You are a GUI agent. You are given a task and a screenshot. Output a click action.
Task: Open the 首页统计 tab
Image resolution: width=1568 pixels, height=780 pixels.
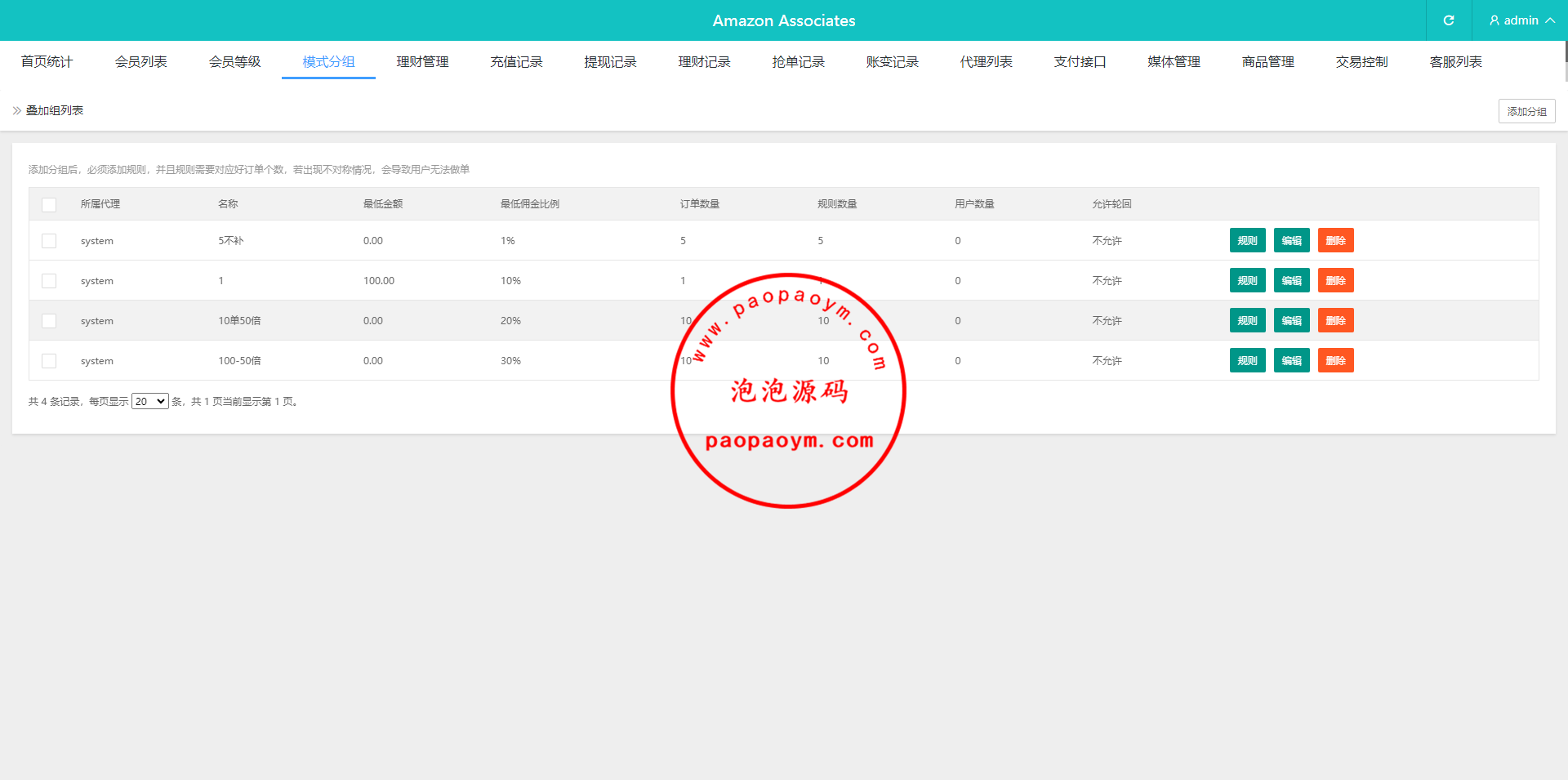tap(47, 62)
